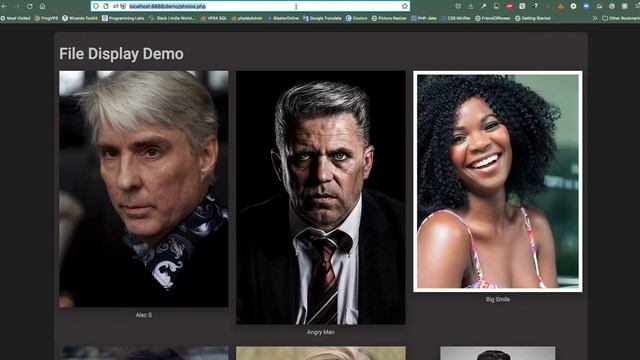Open the Slack bookmark
This screenshot has width=640, height=360.
pyautogui.click(x=172, y=18)
